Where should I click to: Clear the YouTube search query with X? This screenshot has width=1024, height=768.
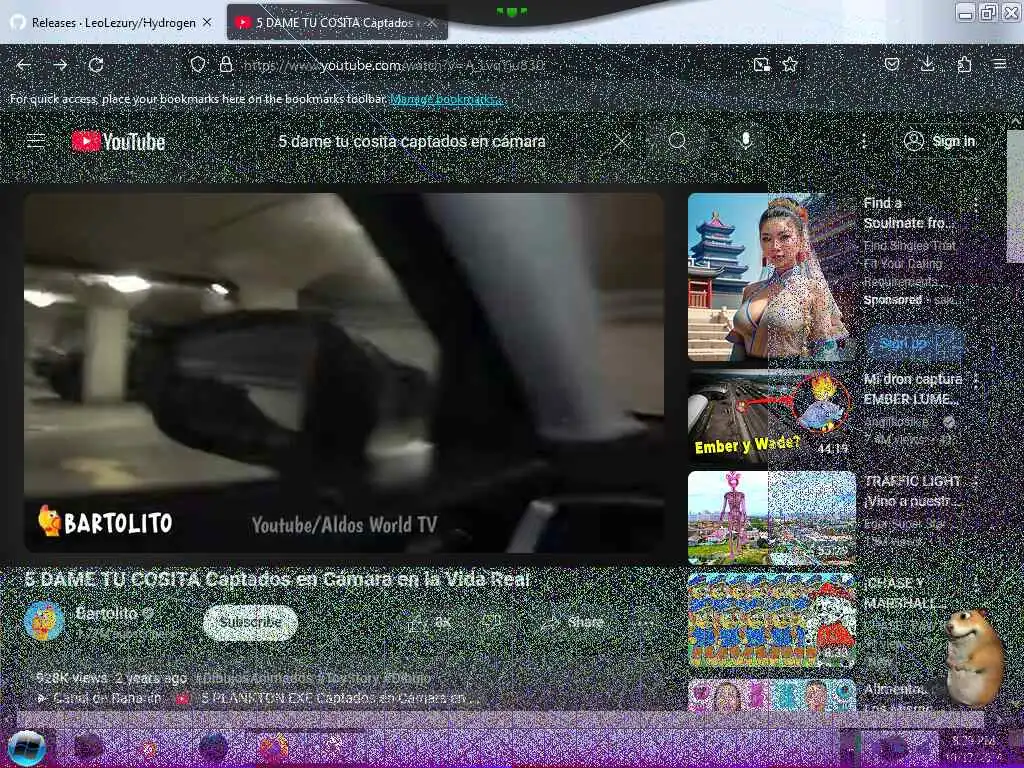(x=622, y=141)
